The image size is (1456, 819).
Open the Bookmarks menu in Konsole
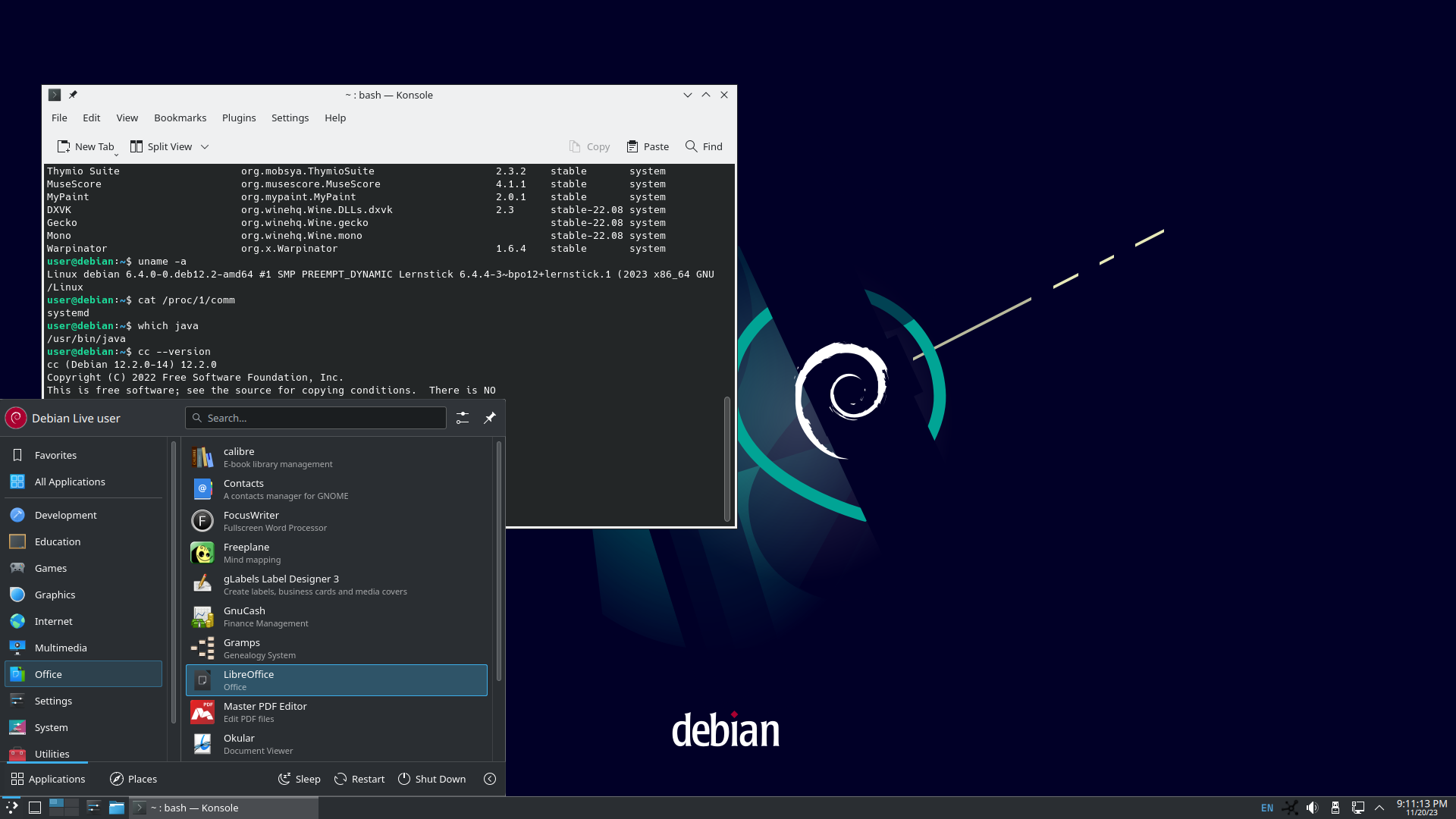pos(180,118)
